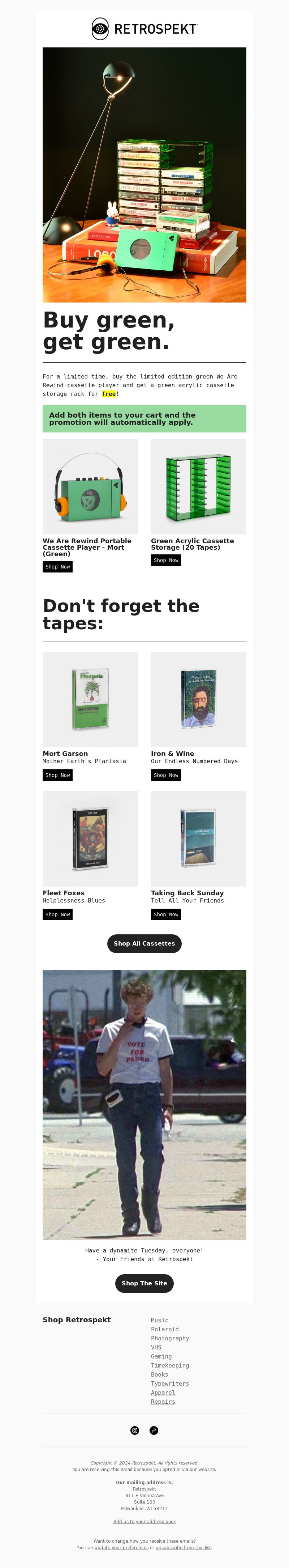
Task: Click the Shop The Site button
Action: pos(144,1283)
